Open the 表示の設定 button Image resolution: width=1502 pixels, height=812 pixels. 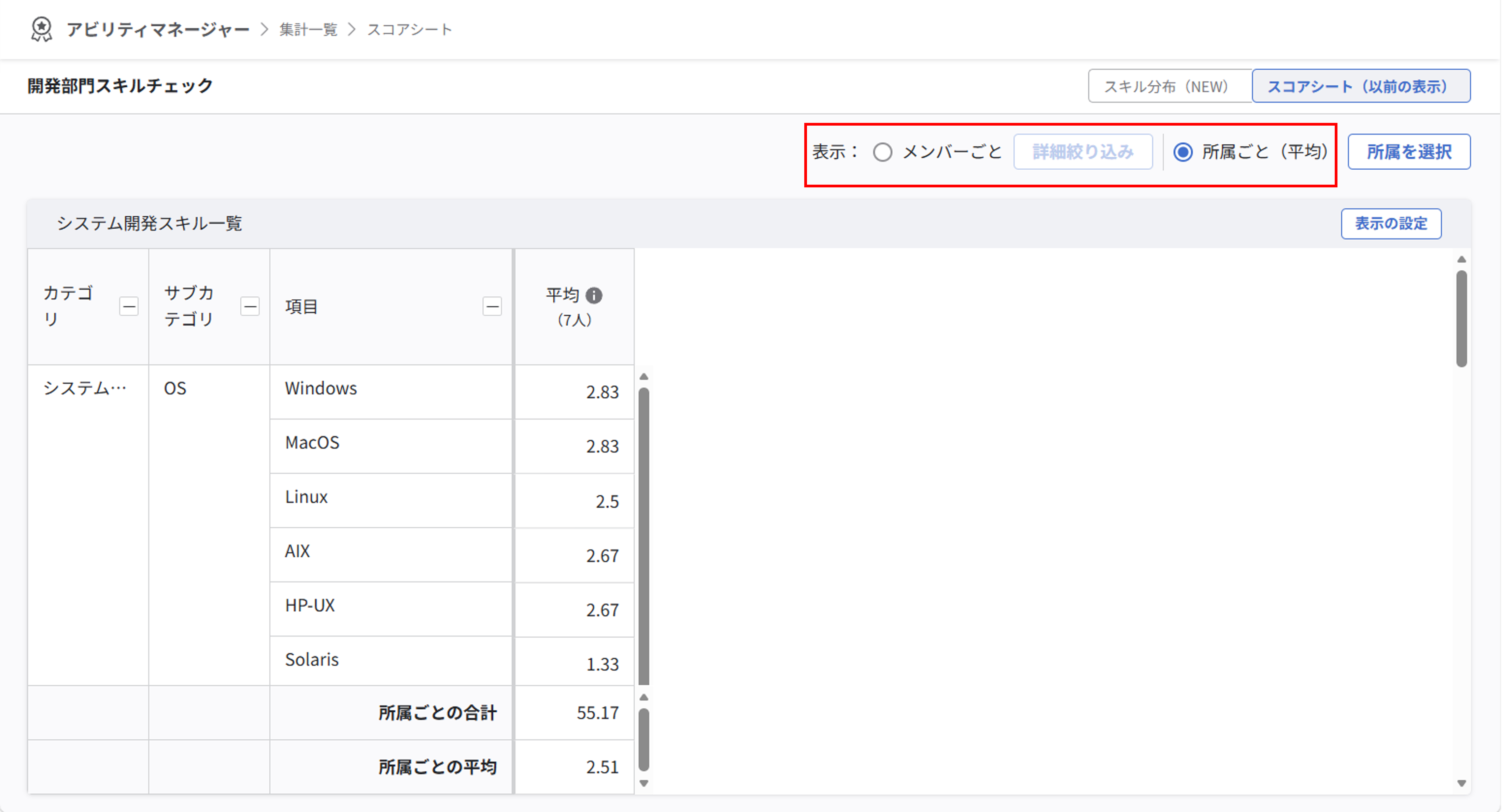[x=1391, y=224]
